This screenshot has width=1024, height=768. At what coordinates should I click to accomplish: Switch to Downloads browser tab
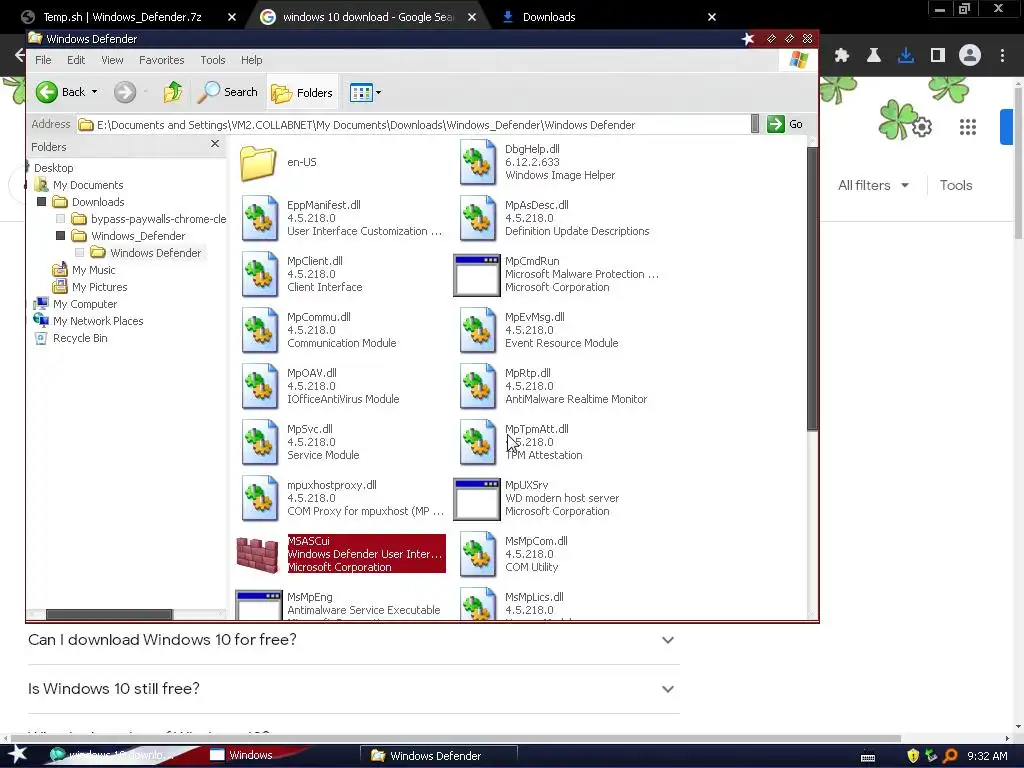tap(549, 17)
